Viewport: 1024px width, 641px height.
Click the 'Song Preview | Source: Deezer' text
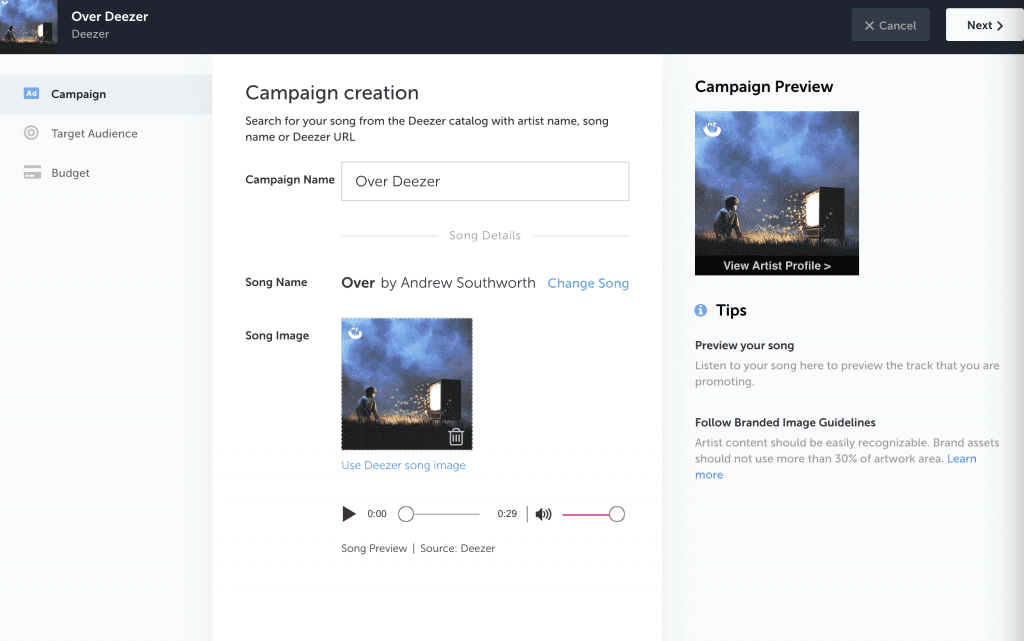418,548
